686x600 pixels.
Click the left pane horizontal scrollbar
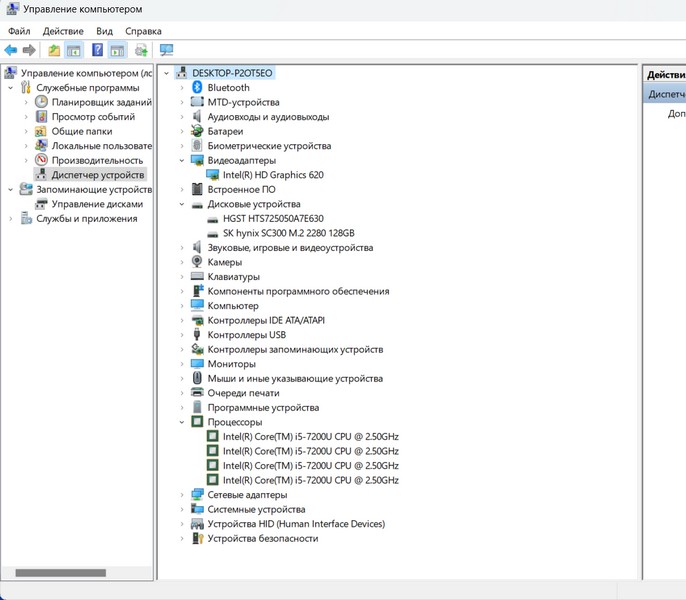click(60, 573)
